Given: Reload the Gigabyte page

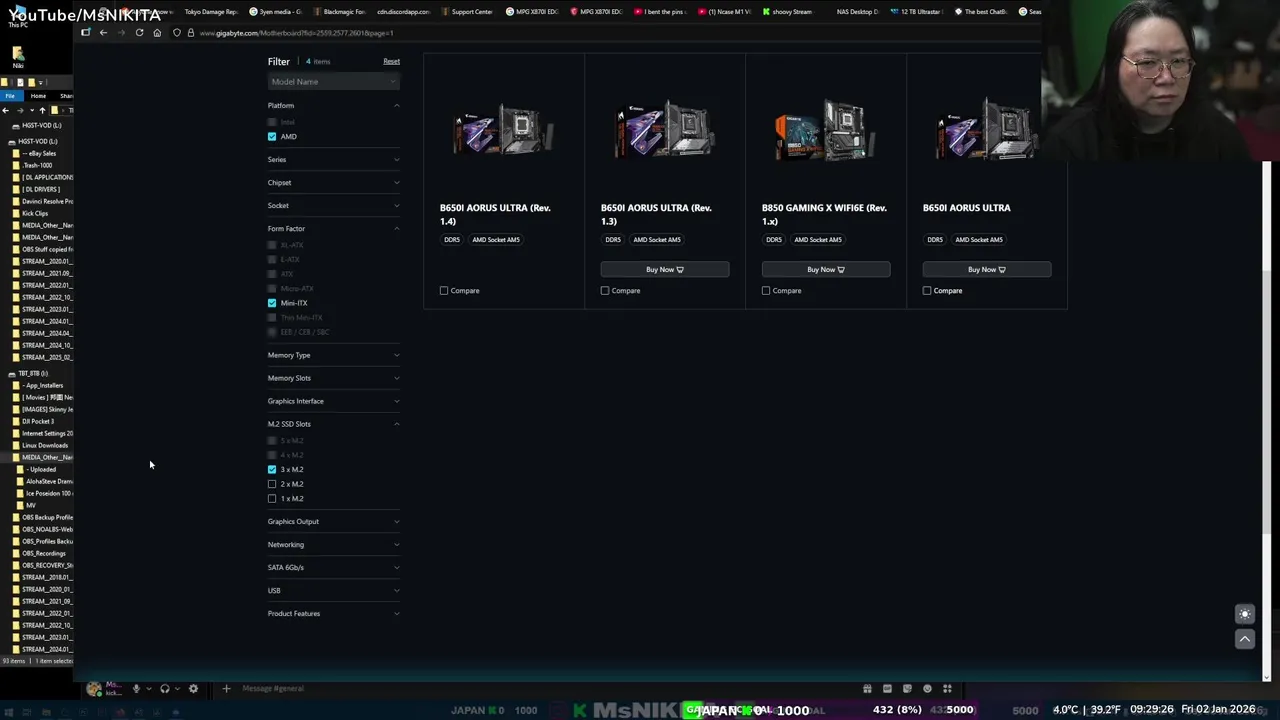Looking at the screenshot, I should pos(139,33).
